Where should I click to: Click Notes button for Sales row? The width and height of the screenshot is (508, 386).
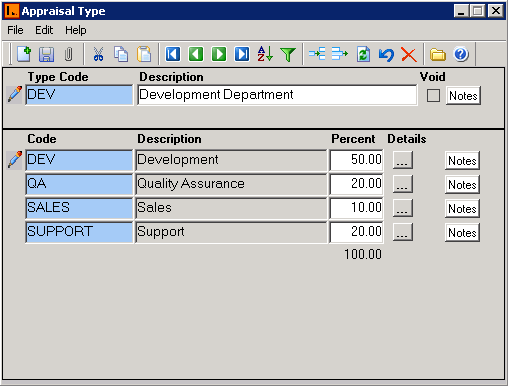tap(462, 209)
